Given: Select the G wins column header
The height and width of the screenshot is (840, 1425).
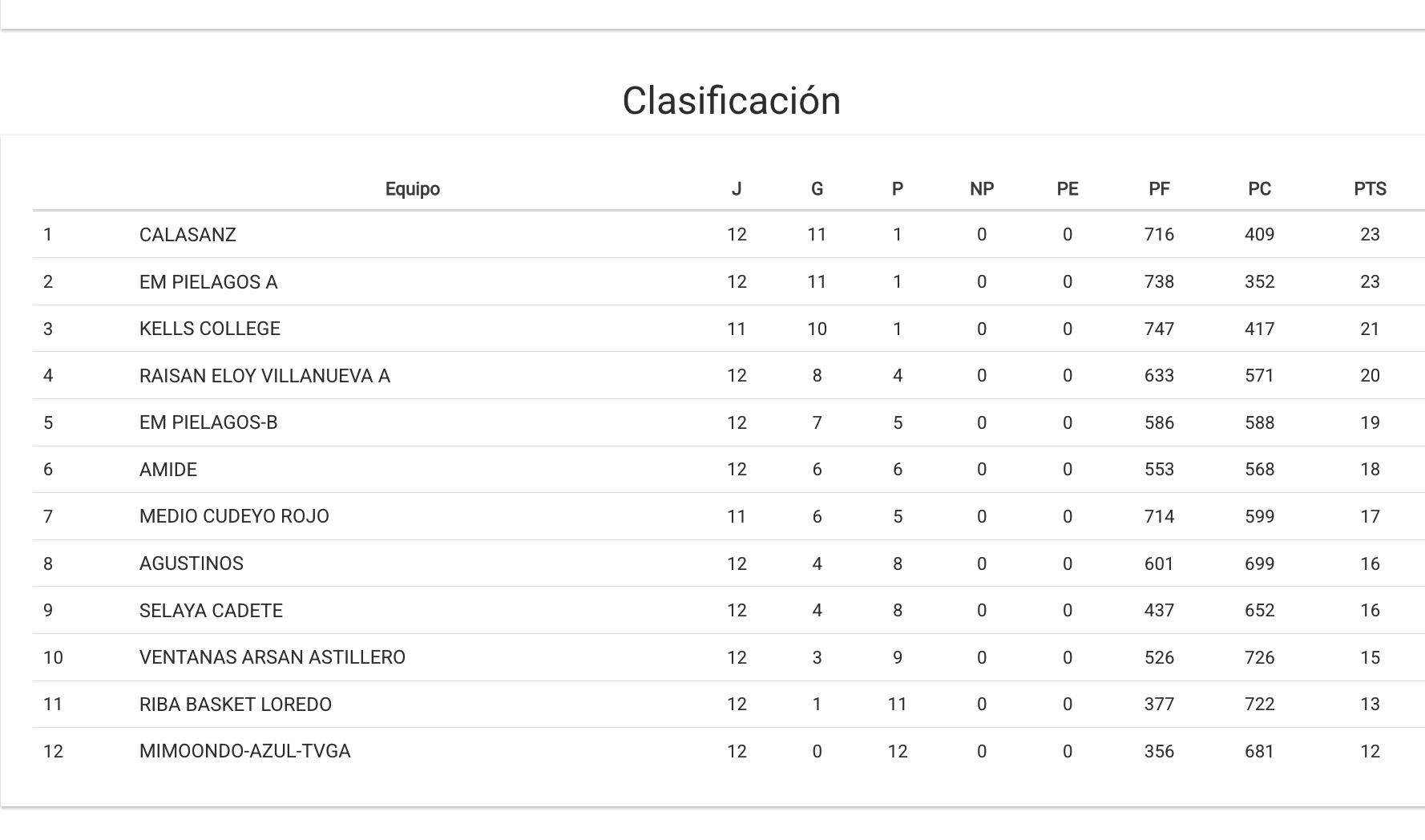Looking at the screenshot, I should [x=817, y=189].
